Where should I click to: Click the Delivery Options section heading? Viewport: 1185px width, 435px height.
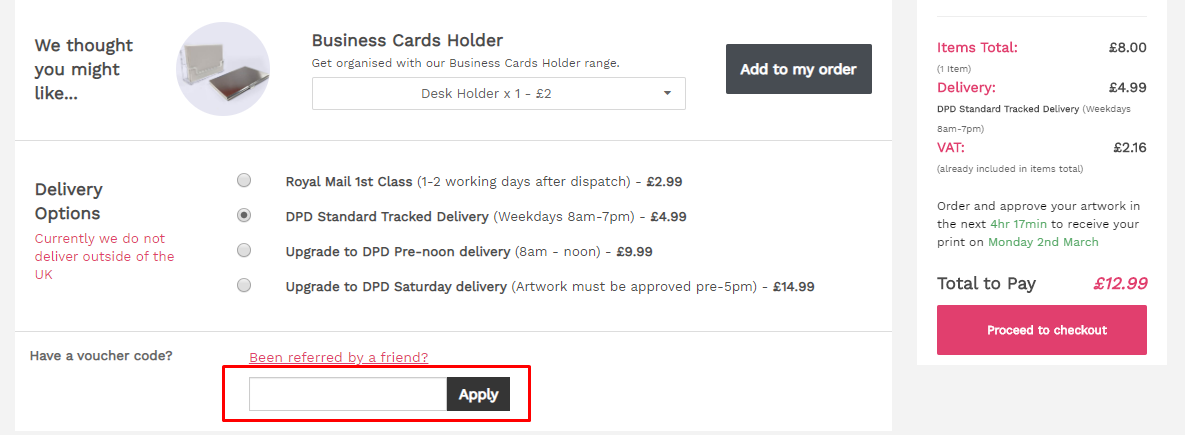click(x=68, y=201)
